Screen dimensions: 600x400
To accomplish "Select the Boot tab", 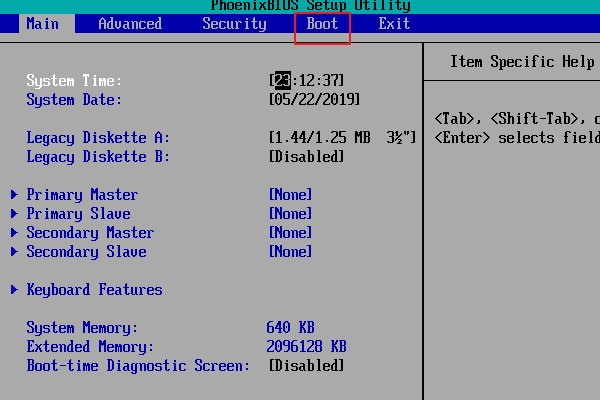I will pos(322,24).
